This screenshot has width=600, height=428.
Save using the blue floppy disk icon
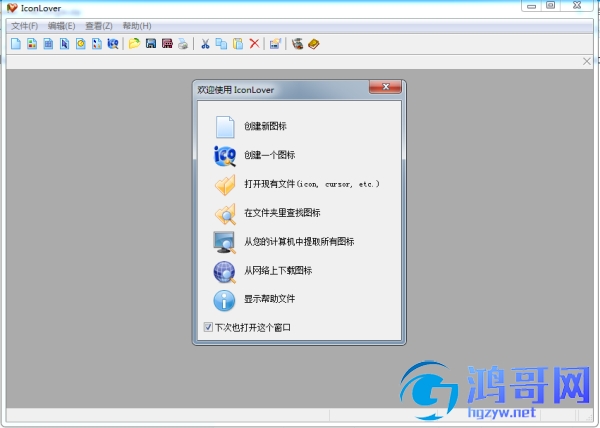tap(151, 44)
